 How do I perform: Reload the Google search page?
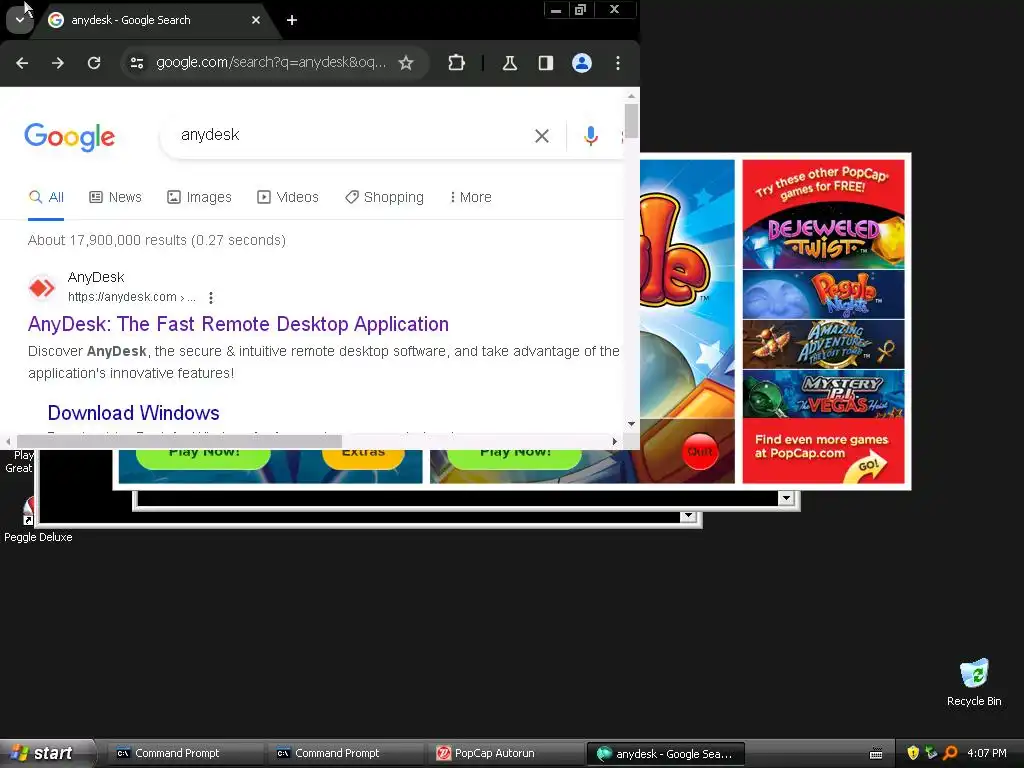click(x=94, y=63)
